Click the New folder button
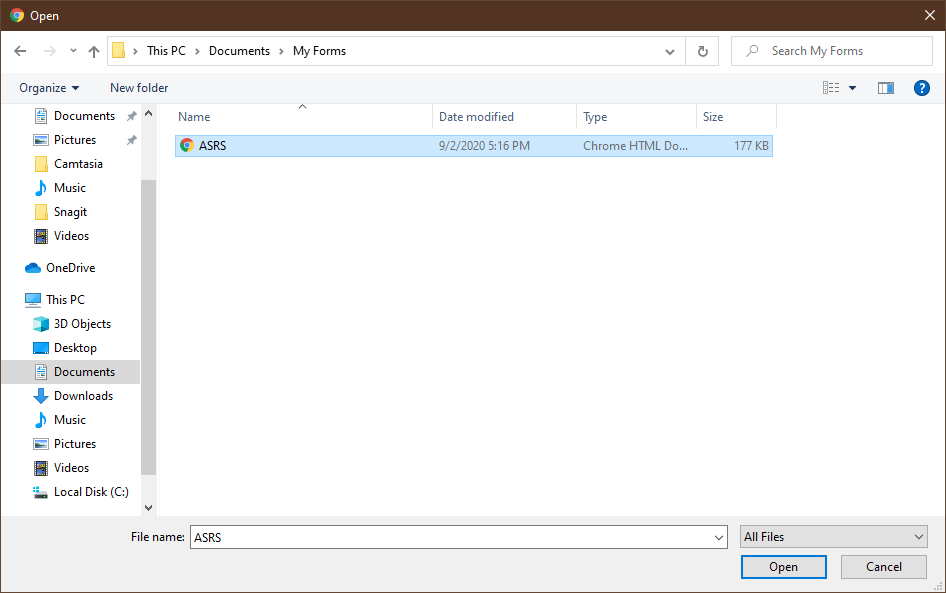 pos(139,88)
